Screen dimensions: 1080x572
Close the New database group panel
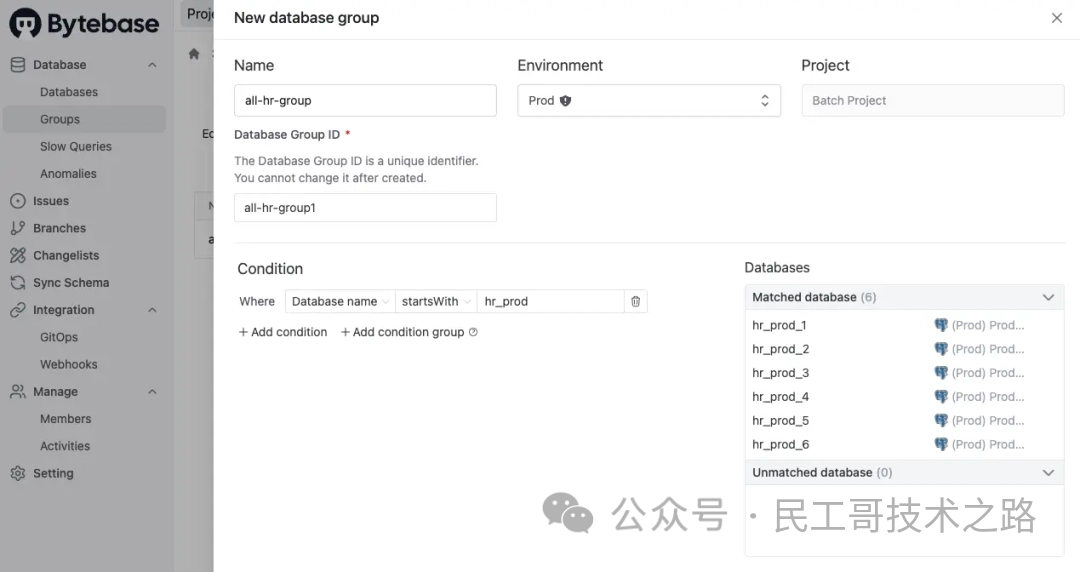(x=1057, y=18)
